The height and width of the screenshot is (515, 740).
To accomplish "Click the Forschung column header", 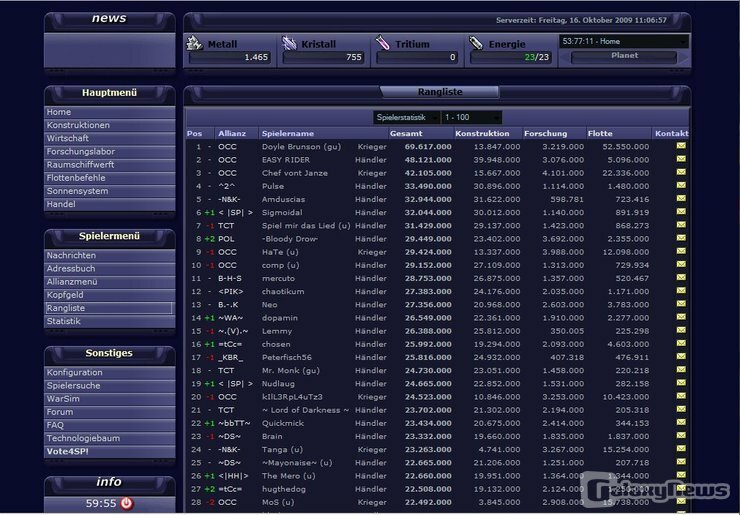I will (x=546, y=134).
